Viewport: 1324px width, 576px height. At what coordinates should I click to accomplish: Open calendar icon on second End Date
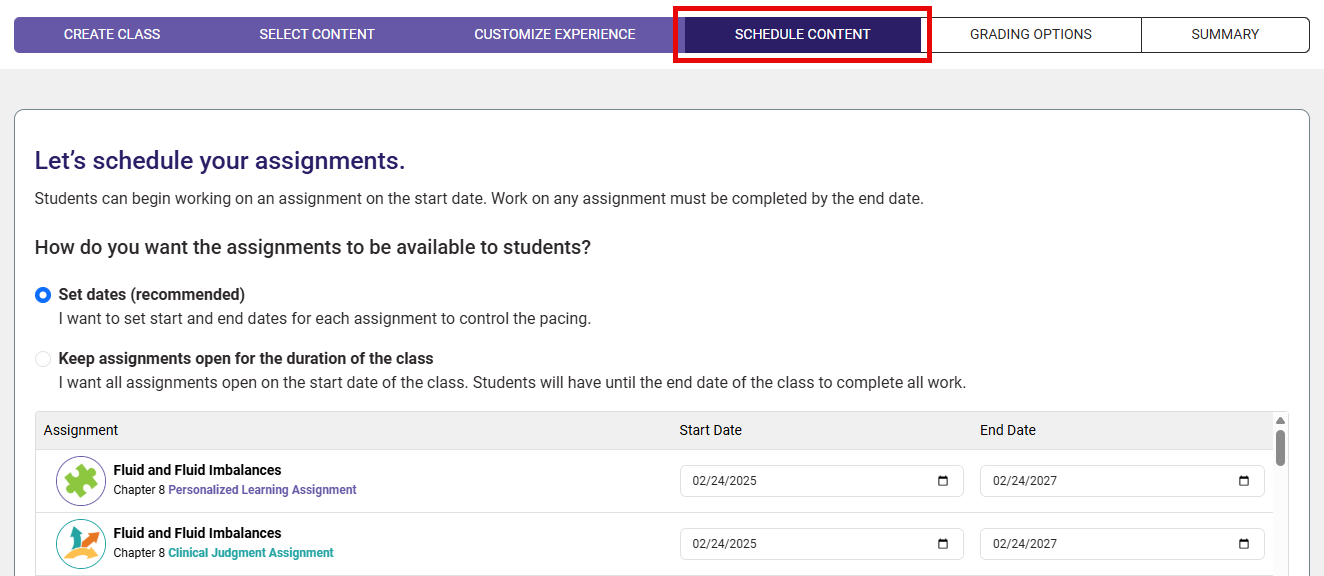[x=1244, y=544]
